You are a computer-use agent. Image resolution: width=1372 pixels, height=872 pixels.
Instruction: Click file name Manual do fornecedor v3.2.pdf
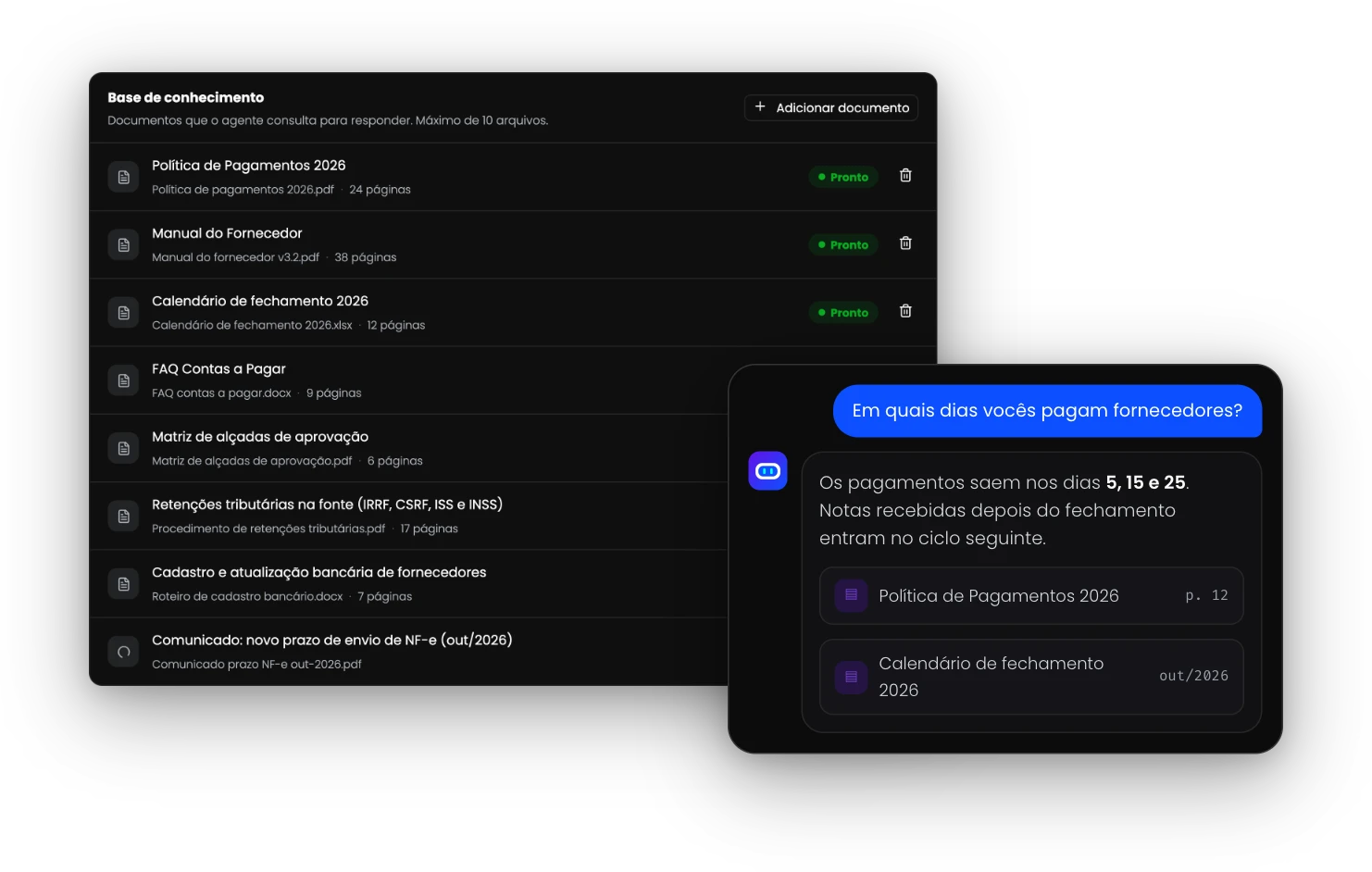pyautogui.click(x=235, y=257)
